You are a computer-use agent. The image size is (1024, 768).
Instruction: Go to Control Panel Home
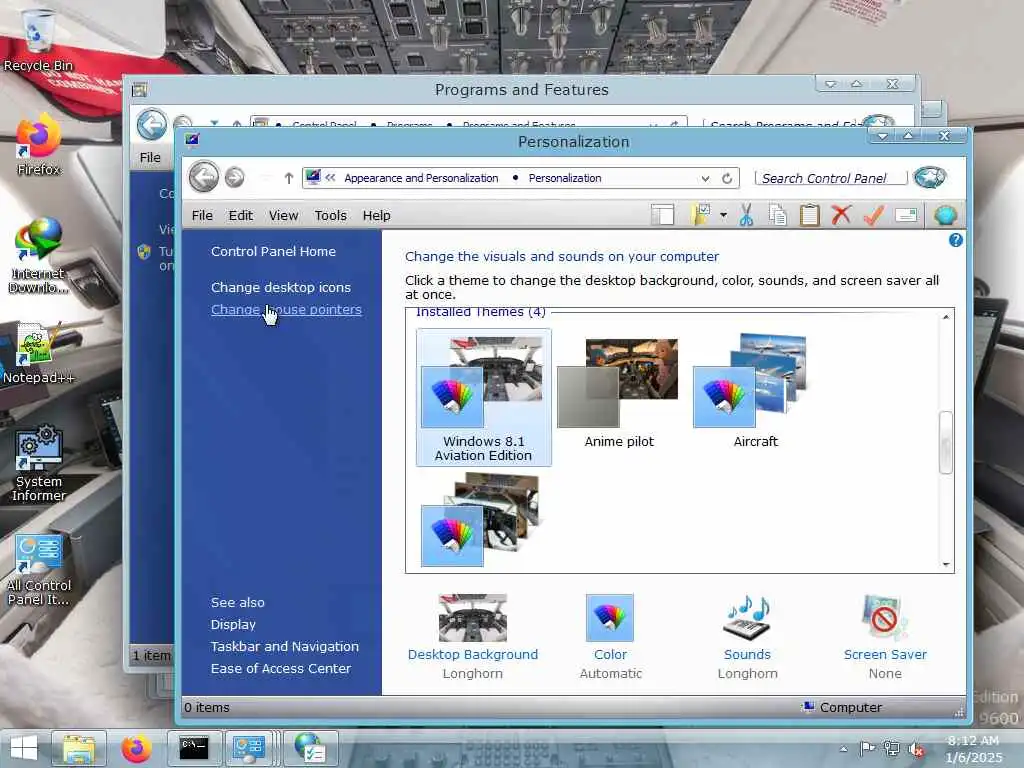pos(273,251)
